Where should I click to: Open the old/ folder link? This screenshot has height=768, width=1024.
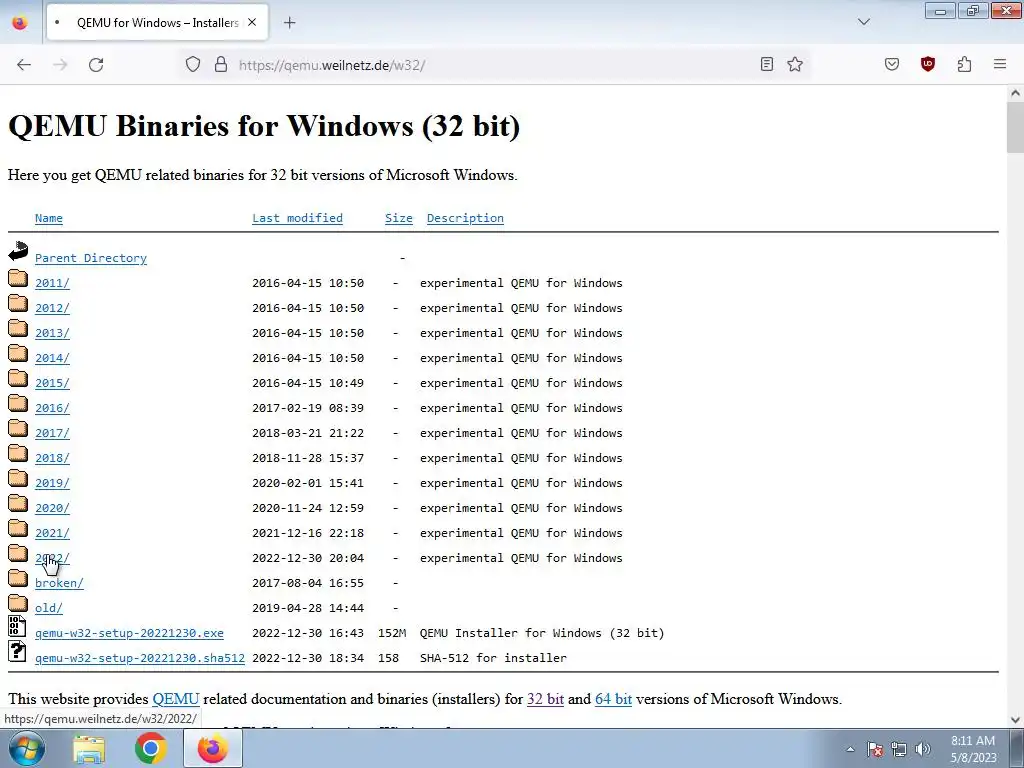49,608
